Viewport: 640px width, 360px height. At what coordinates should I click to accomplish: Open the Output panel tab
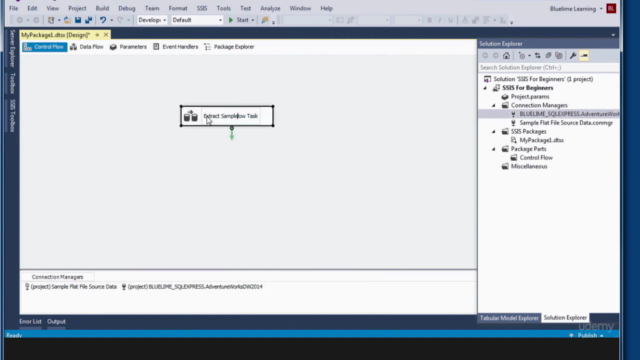click(56, 322)
